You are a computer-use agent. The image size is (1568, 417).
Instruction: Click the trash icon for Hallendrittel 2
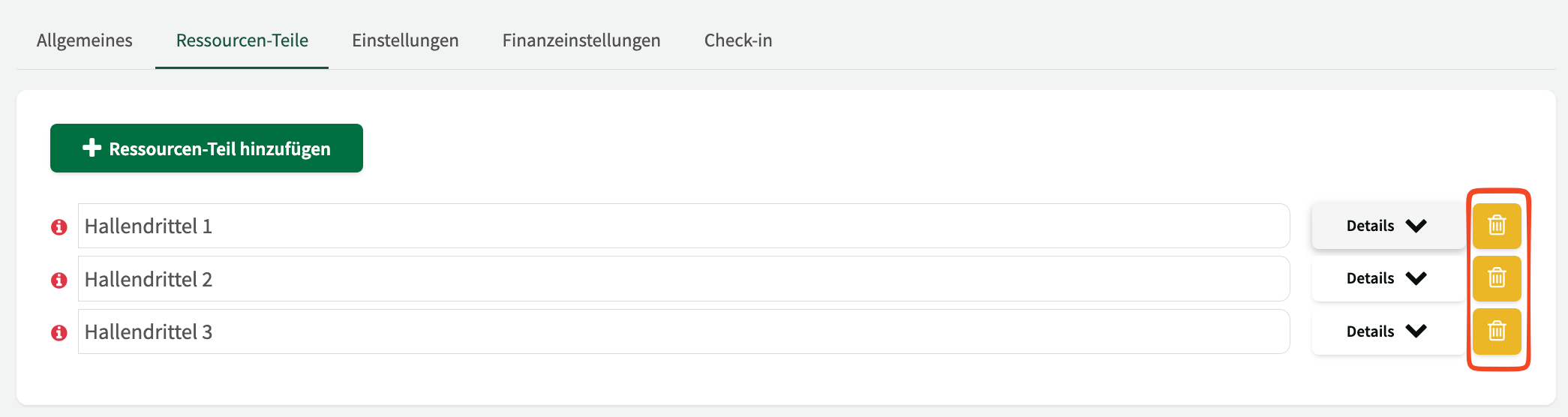coord(1496,278)
